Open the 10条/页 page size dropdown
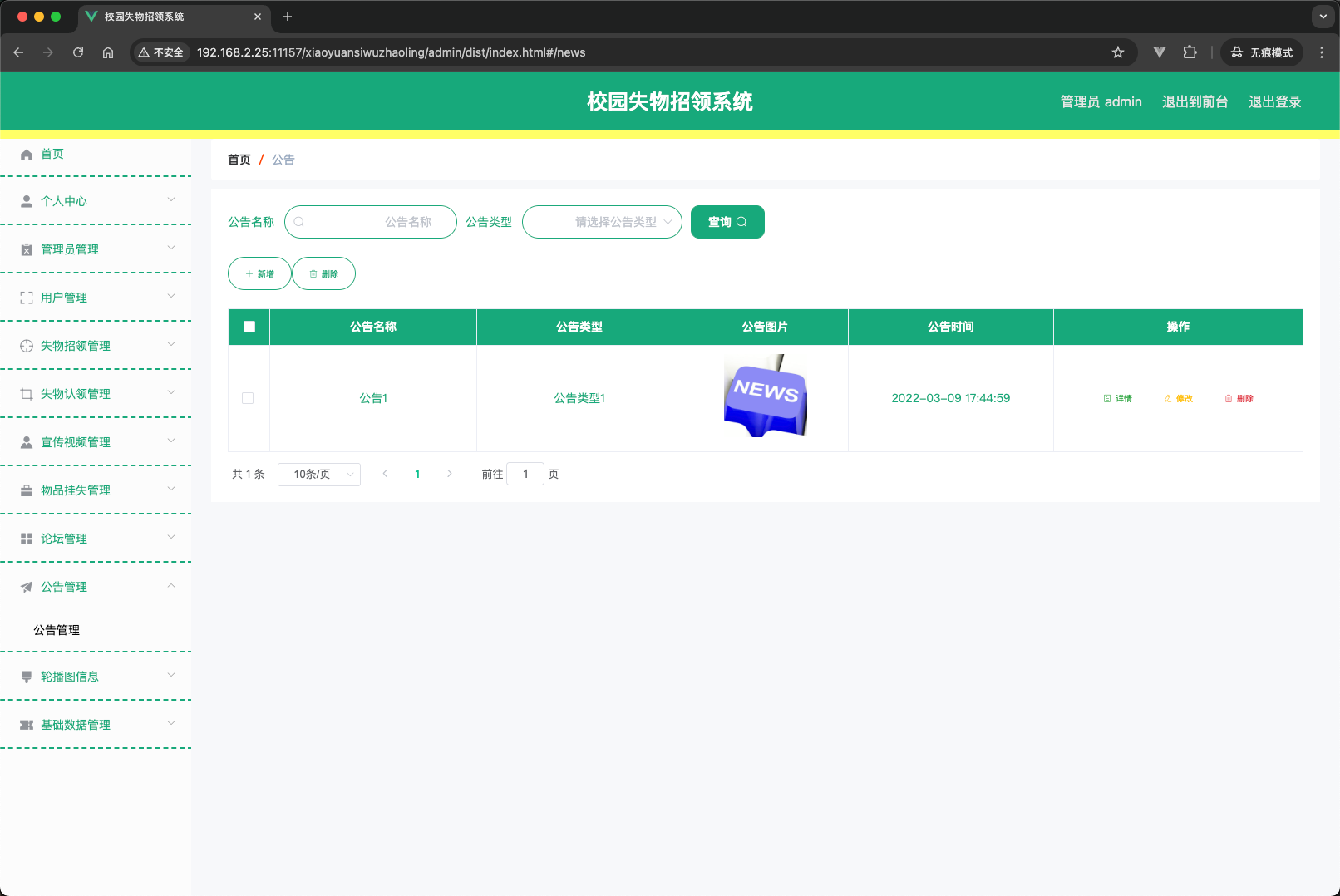The width and height of the screenshot is (1340, 896). pyautogui.click(x=319, y=474)
